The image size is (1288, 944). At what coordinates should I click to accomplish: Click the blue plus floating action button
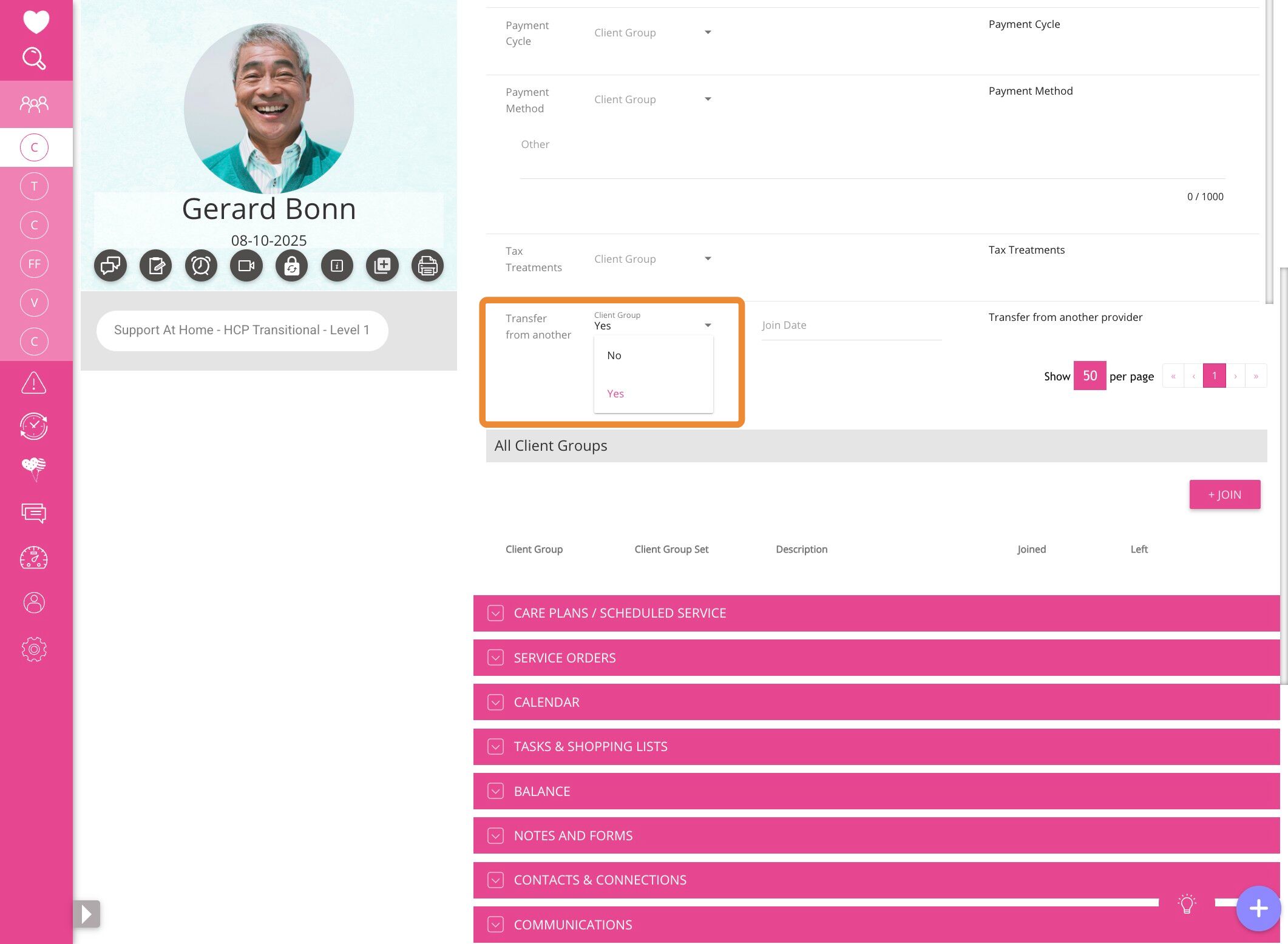tap(1258, 908)
